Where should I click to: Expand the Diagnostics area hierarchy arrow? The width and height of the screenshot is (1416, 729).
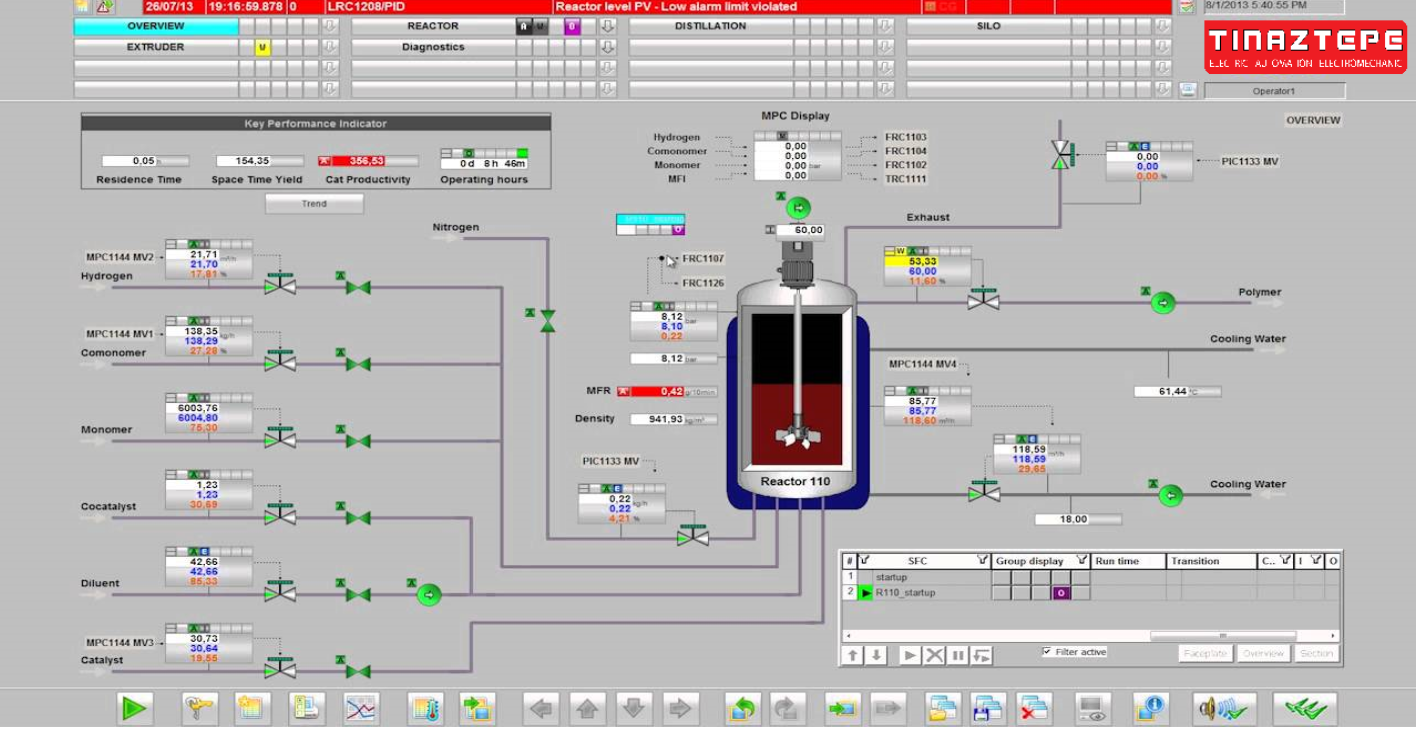607,47
